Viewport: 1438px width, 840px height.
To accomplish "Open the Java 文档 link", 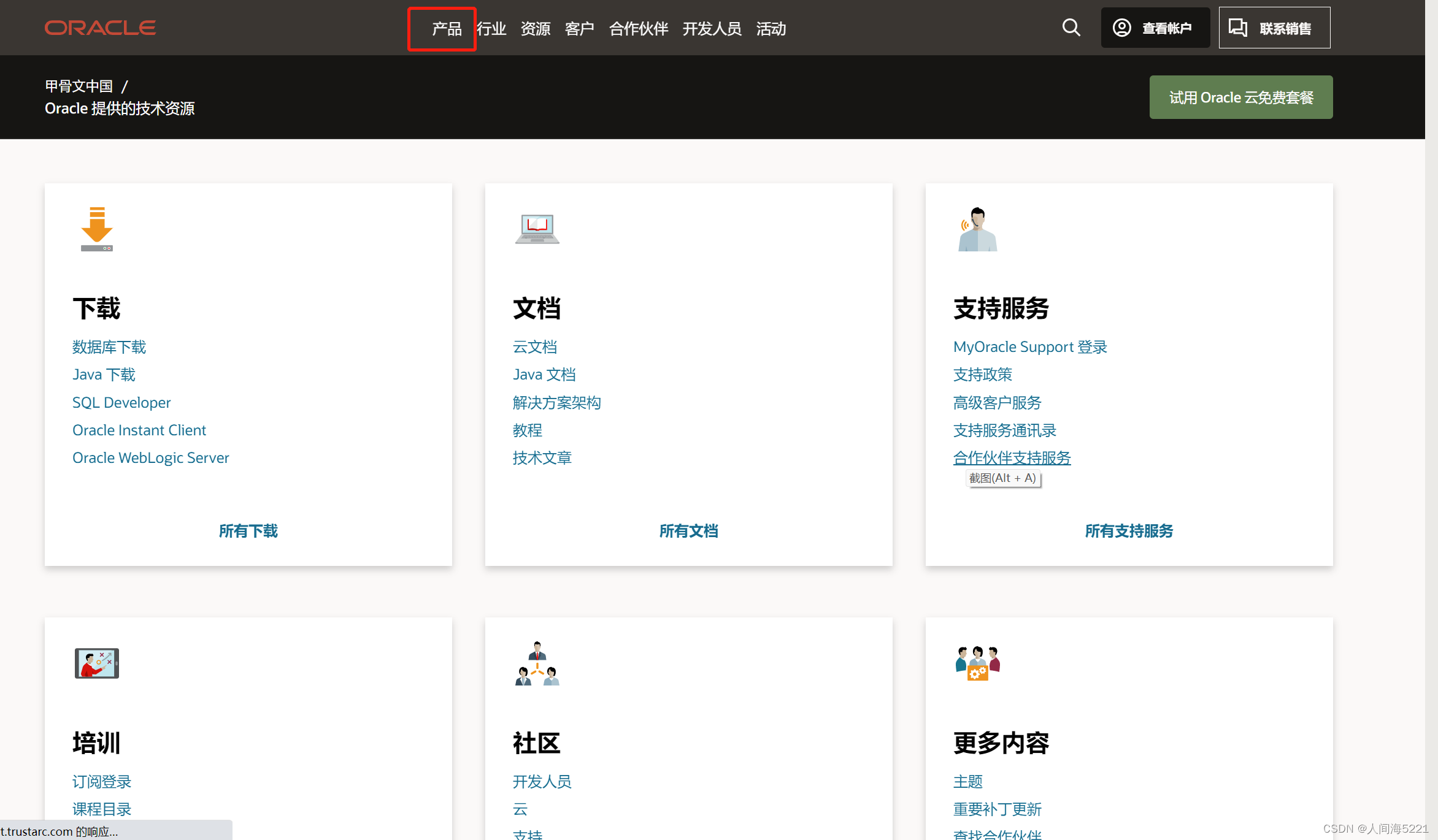I will [544, 375].
